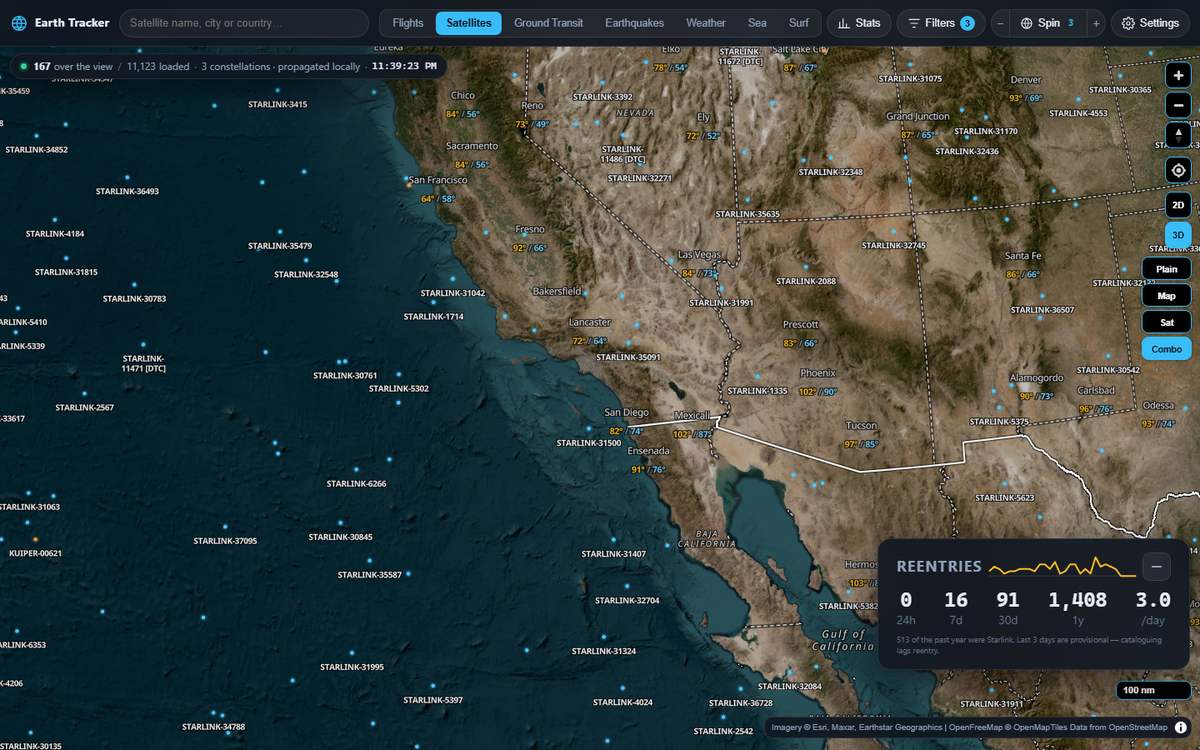Toggle globe Spin
The image size is (1200, 750).
pyautogui.click(x=1047, y=23)
